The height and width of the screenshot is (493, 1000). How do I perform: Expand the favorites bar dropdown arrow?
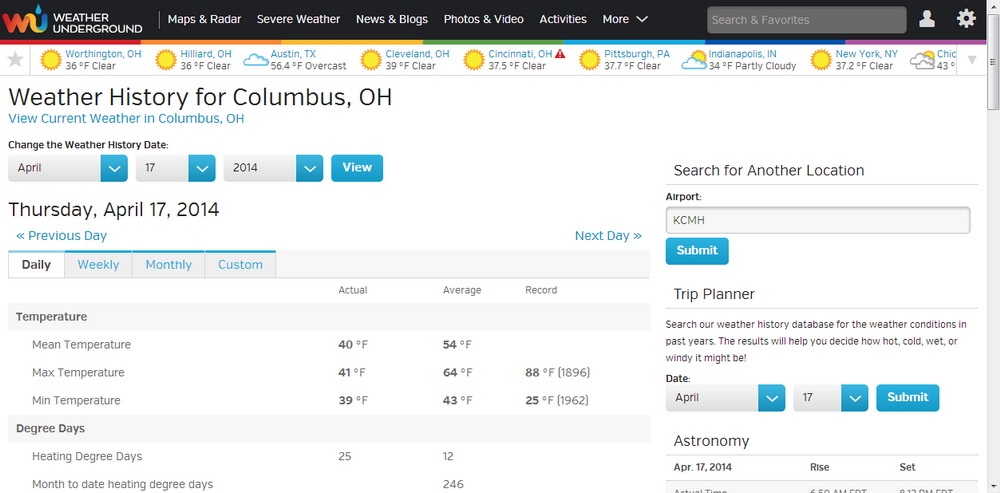coord(973,60)
